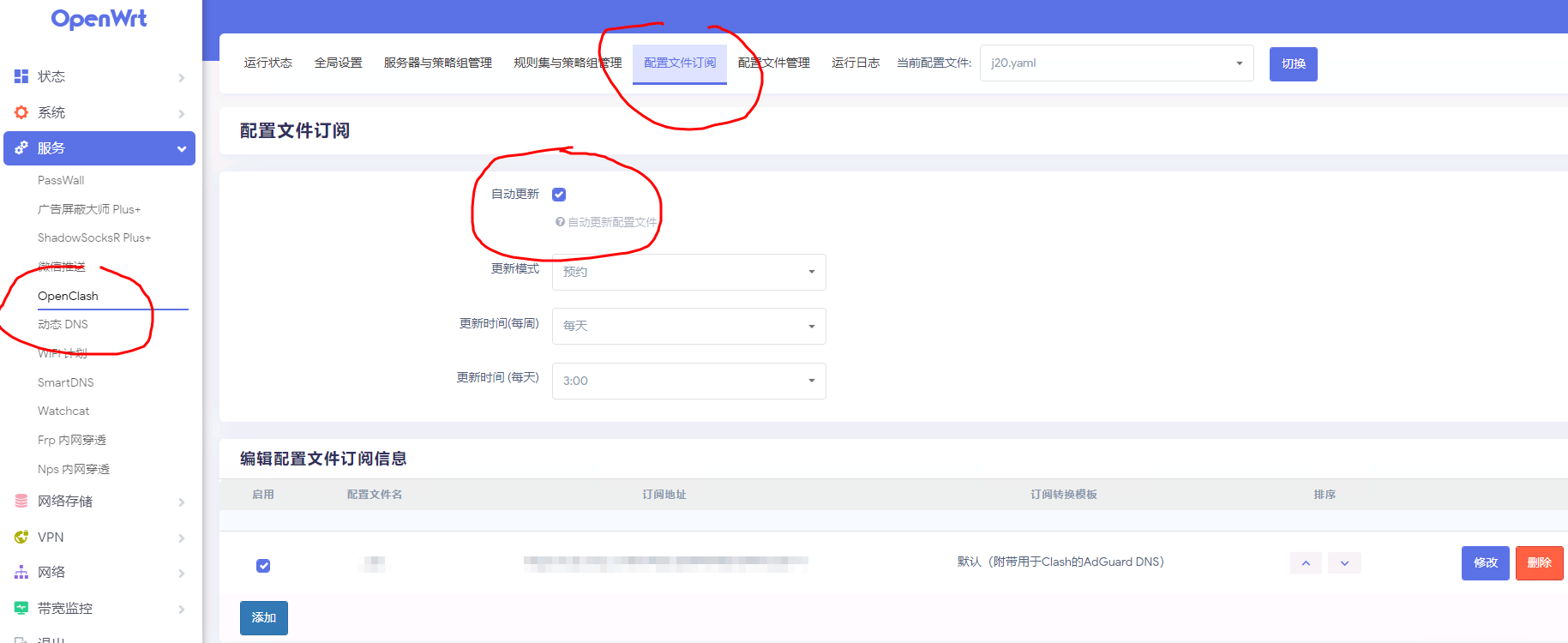Select the 配置文件订阅 tab

point(680,63)
